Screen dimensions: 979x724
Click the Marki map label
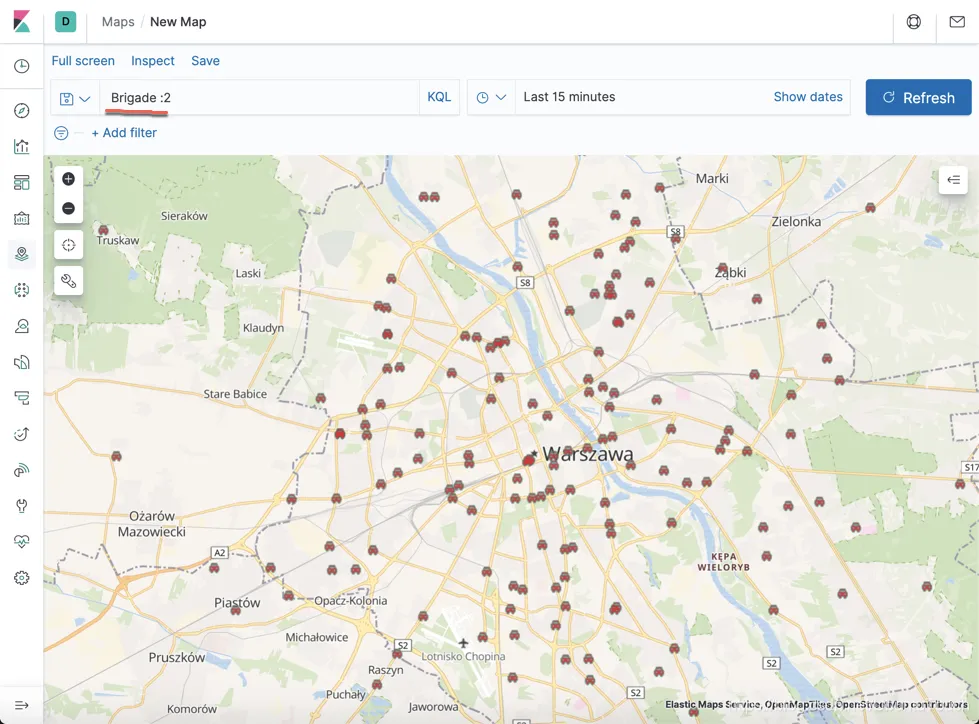(712, 179)
